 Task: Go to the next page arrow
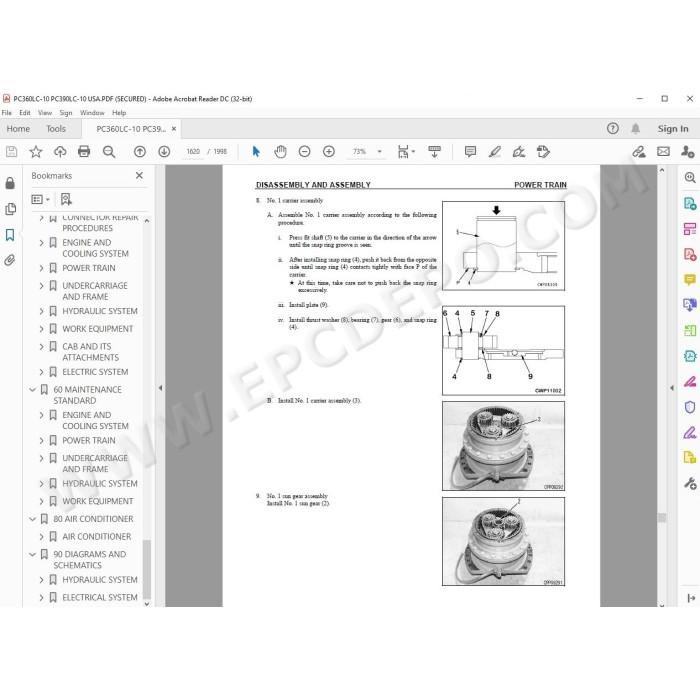click(x=164, y=152)
